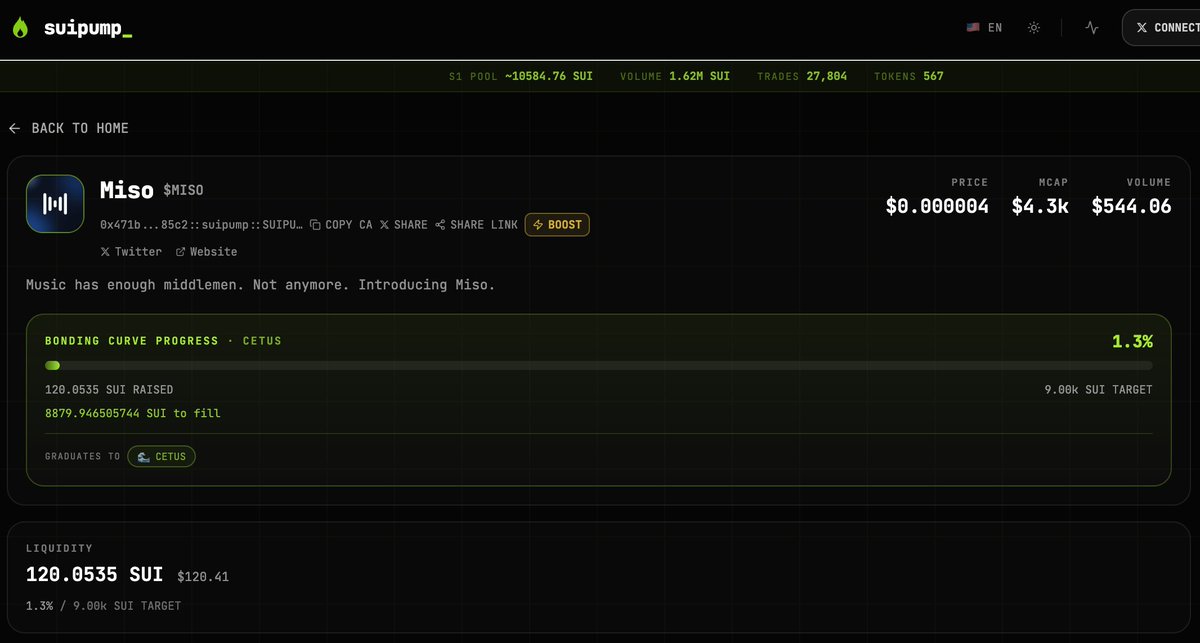
Task: Click the bonding curve progress bar
Action: pyautogui.click(x=598, y=366)
